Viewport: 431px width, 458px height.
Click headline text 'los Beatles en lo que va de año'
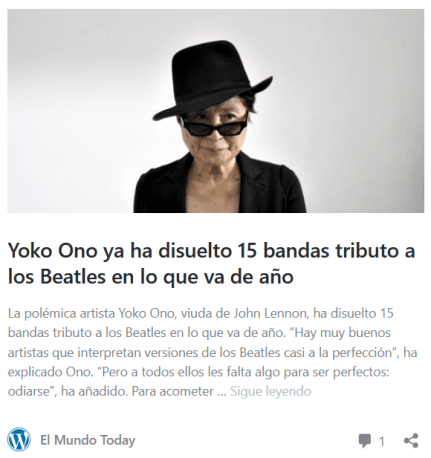click(150, 276)
